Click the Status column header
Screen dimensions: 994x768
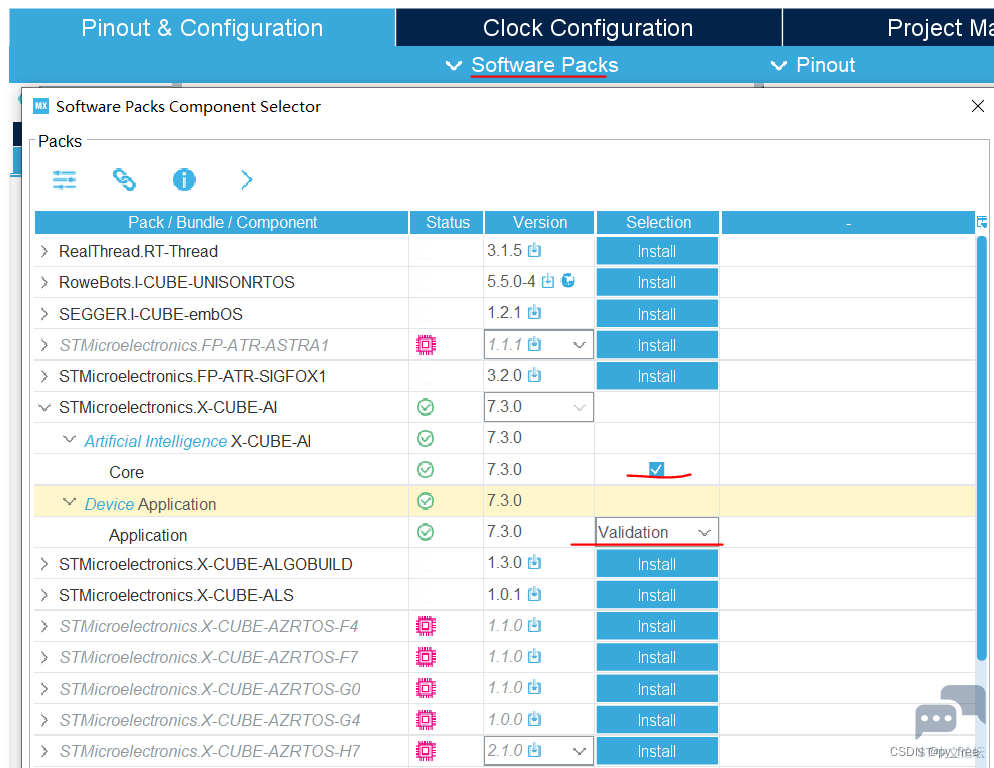(x=448, y=223)
